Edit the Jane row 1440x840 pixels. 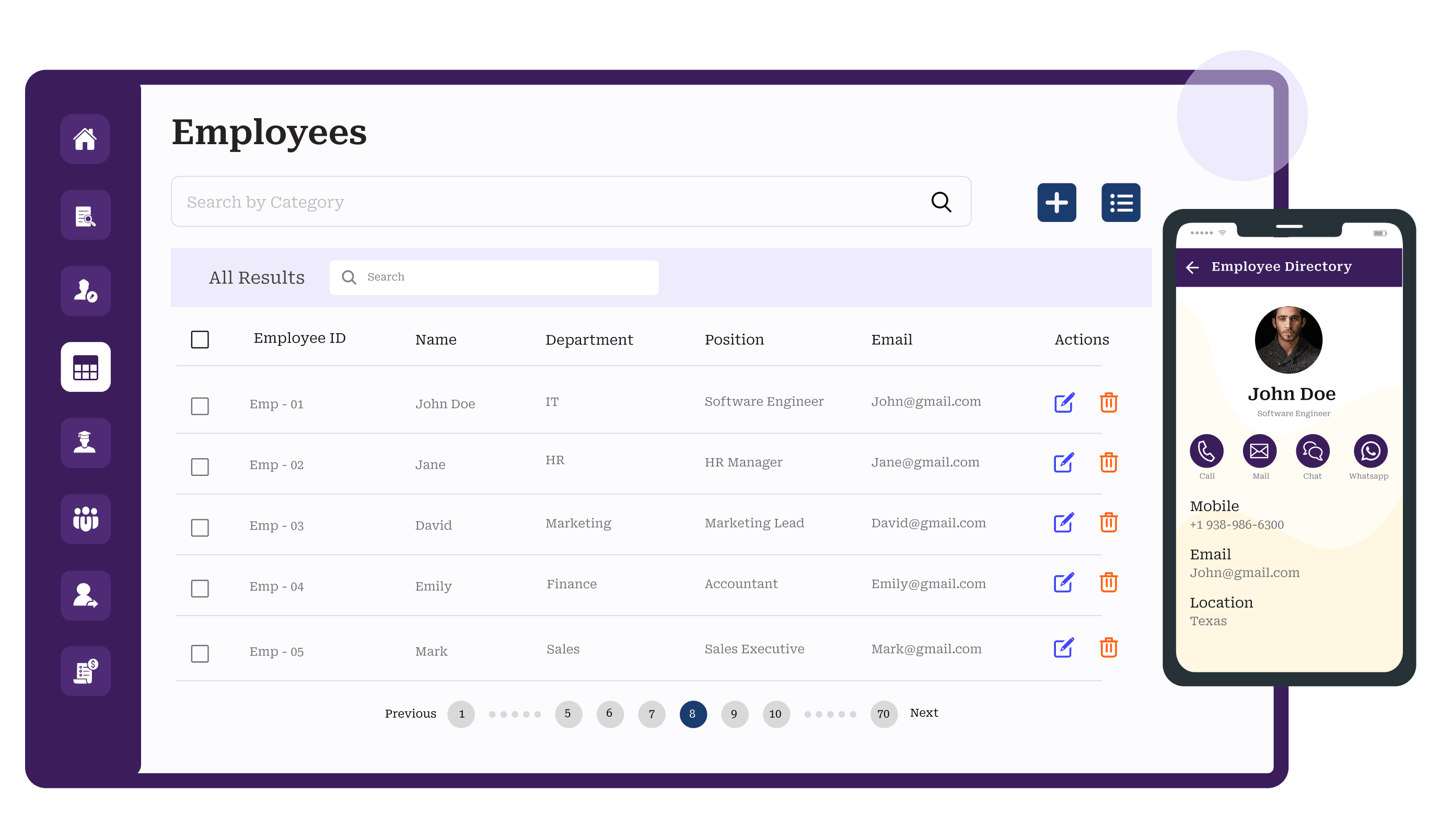click(1063, 462)
